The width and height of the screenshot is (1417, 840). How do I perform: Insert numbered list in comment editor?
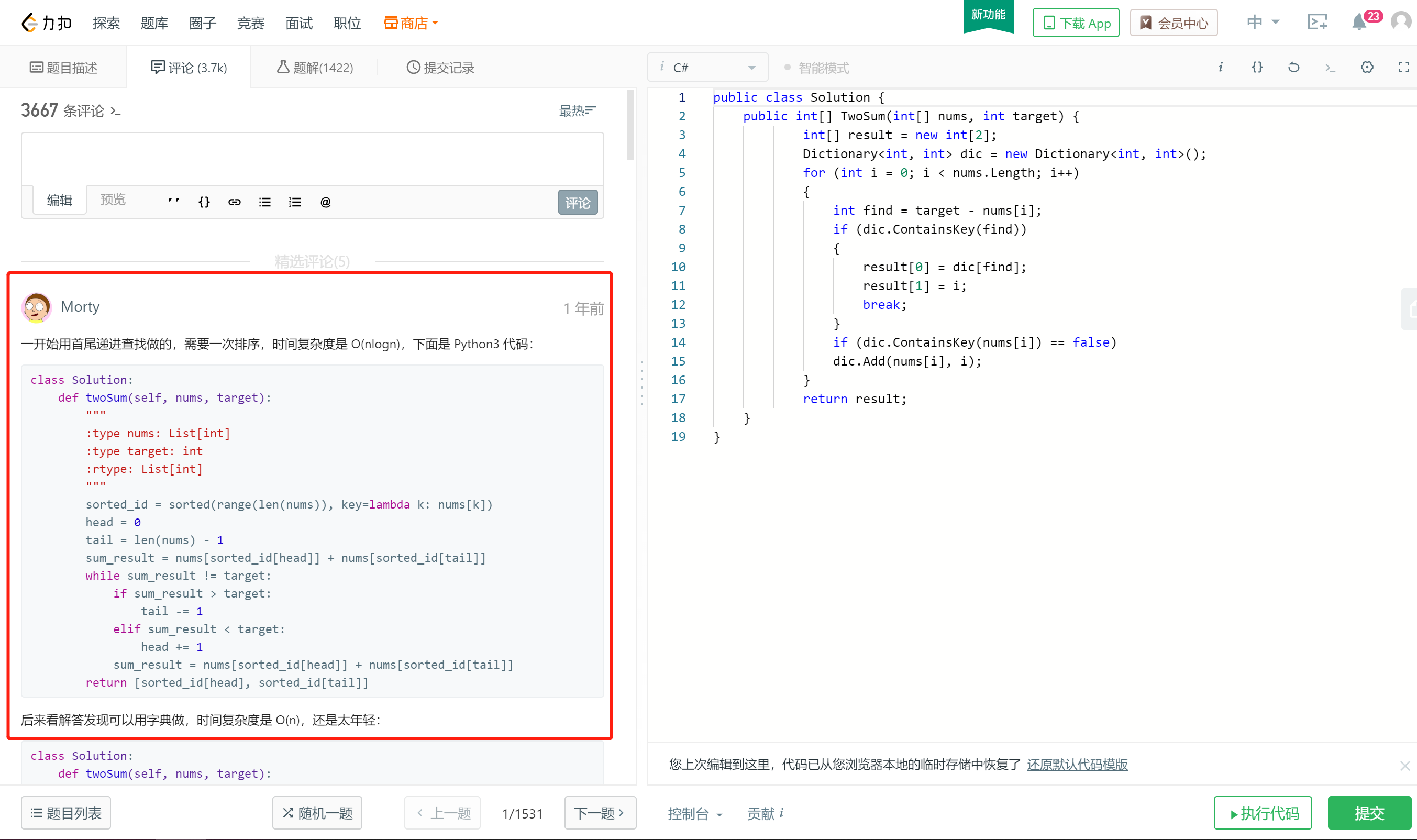point(295,202)
